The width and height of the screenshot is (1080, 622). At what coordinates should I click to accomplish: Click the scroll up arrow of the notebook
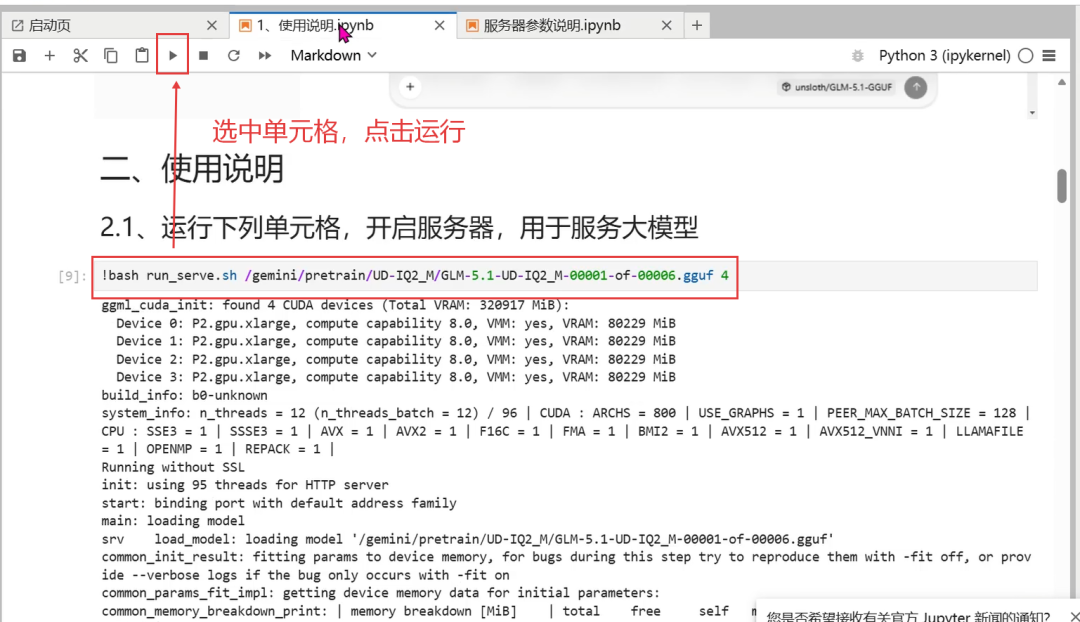[x=1061, y=83]
